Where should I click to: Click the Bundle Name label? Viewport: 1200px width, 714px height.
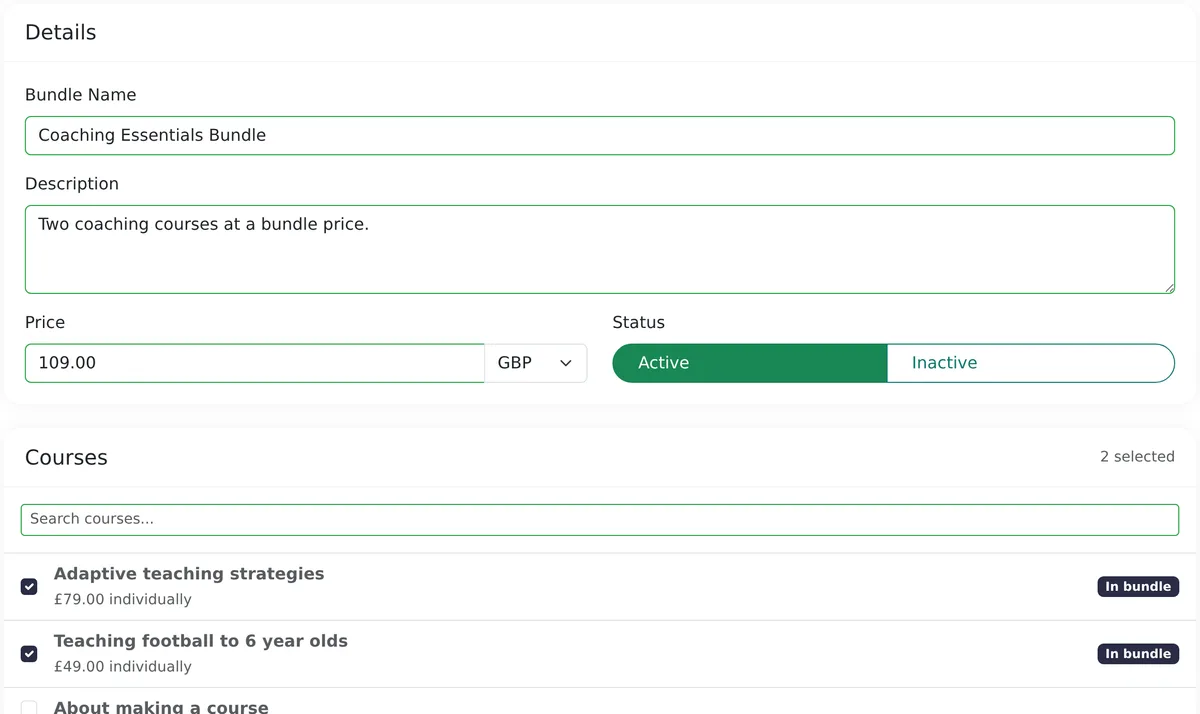(81, 95)
